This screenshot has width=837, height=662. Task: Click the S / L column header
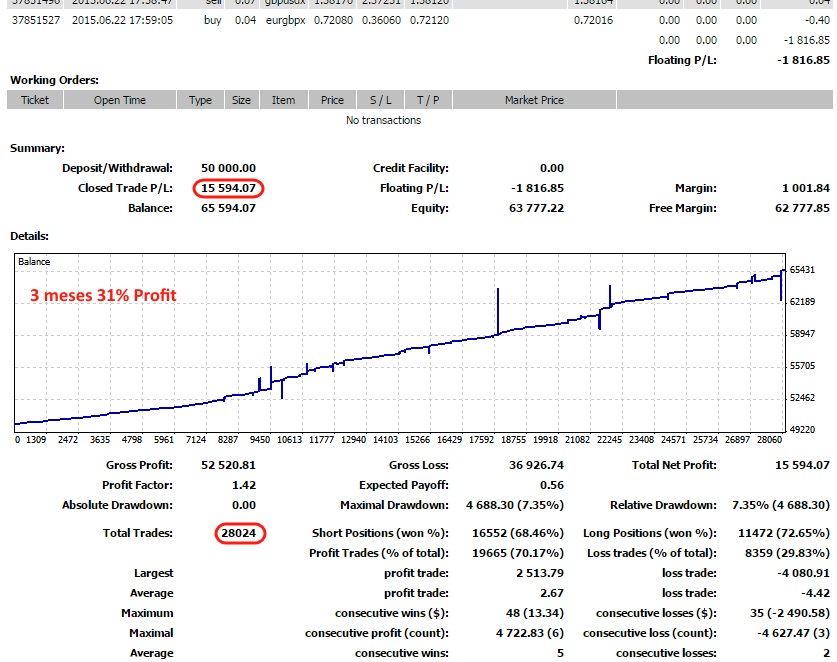click(x=380, y=100)
